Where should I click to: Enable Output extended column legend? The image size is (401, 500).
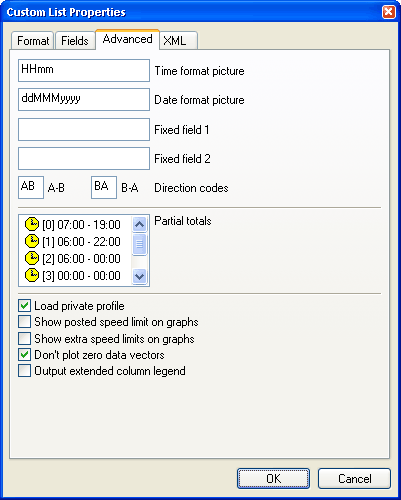[25, 371]
